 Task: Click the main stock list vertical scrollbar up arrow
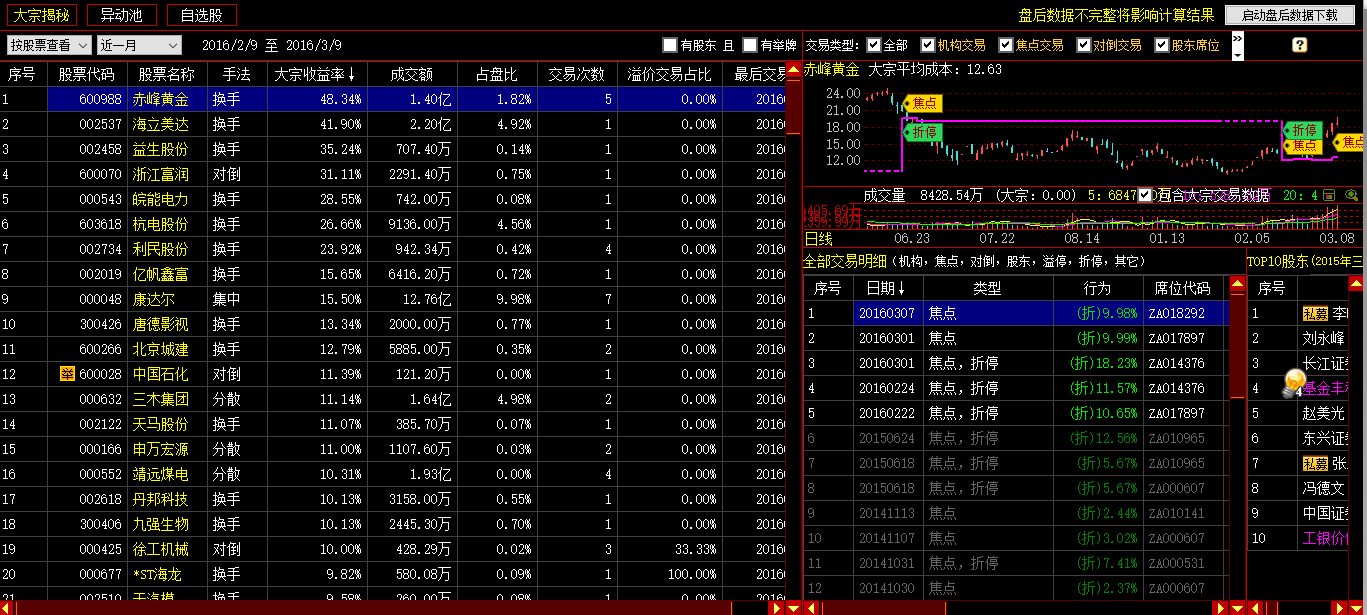(x=793, y=74)
